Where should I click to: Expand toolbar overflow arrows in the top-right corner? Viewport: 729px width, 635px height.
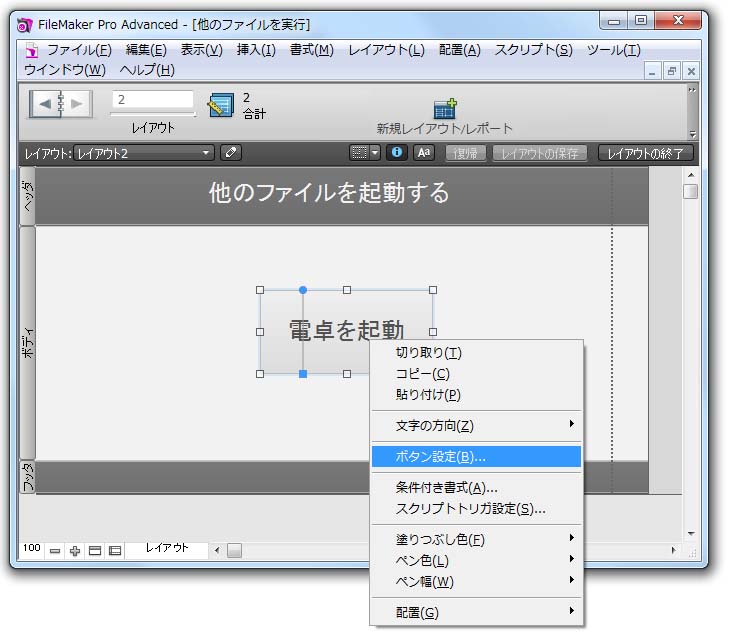pos(692,90)
